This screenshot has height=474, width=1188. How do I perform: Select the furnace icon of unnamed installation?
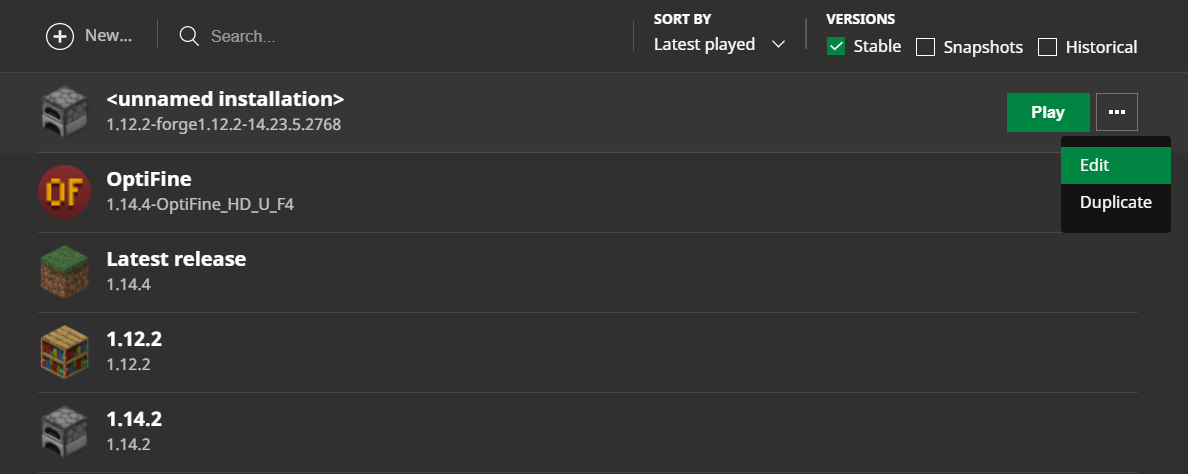64,111
